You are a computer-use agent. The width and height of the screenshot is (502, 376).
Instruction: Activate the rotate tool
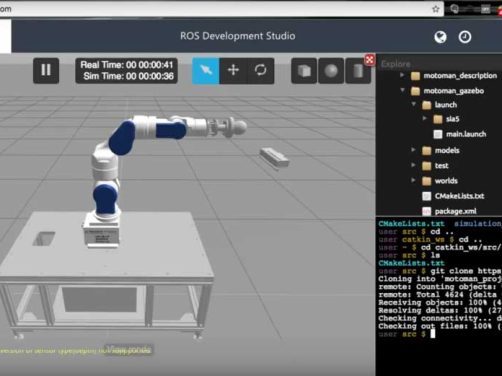click(261, 70)
